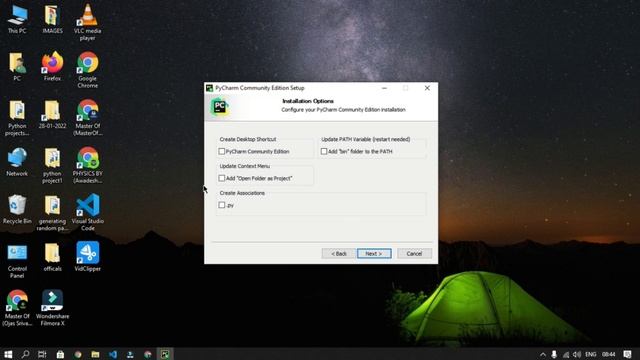Screen dimensions: 640x360
Task: Show hidden system tray icons
Action: (543, 354)
